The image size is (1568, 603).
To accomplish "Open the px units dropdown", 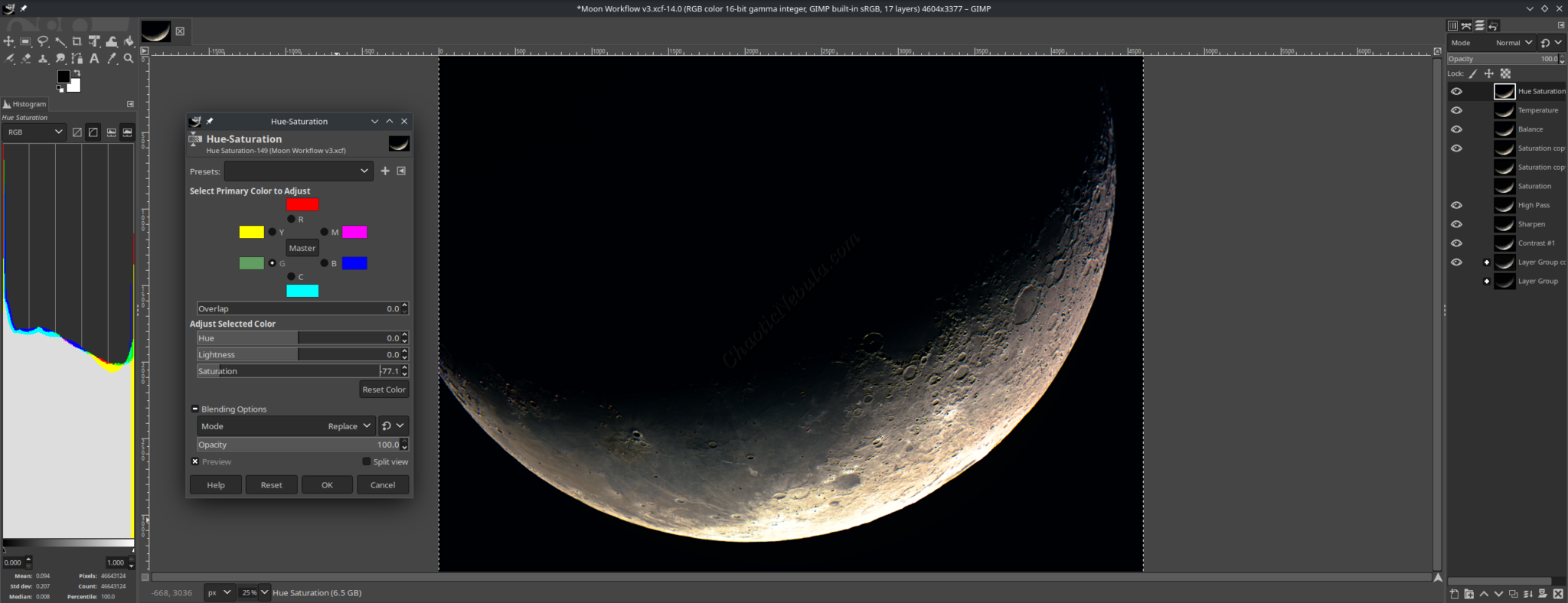I will pos(219,592).
